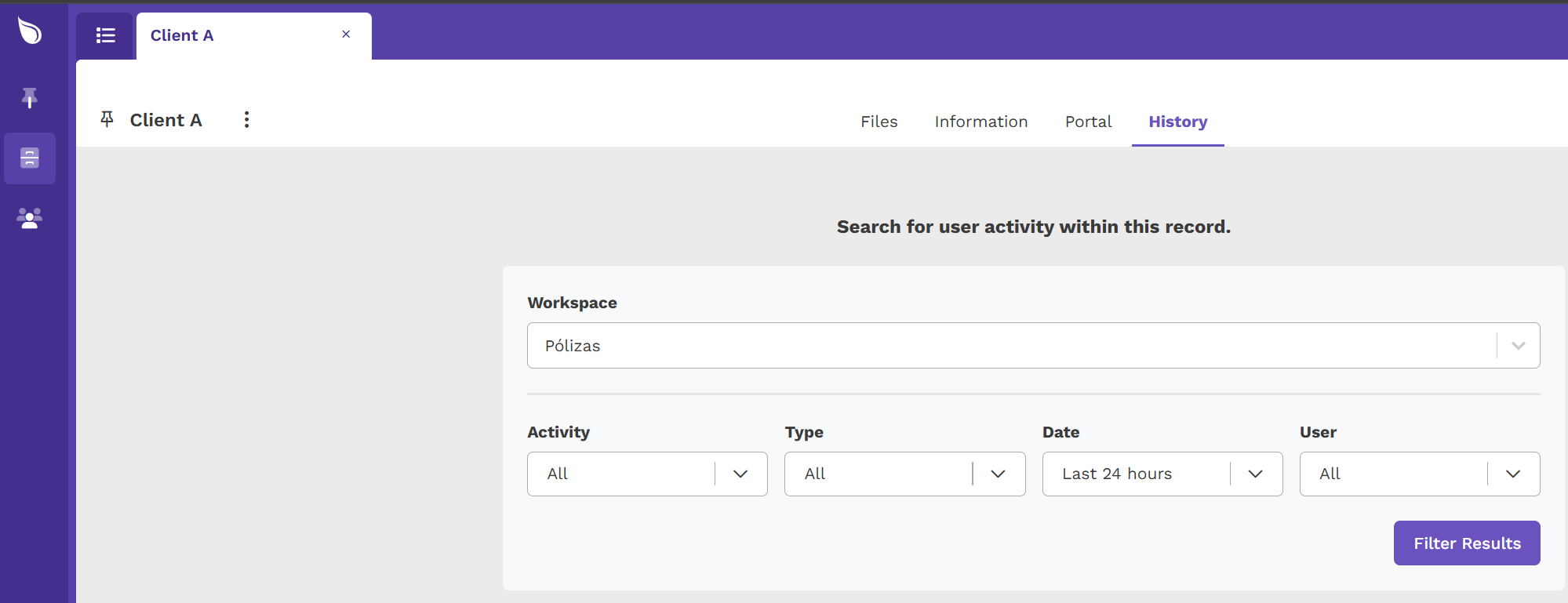1568x603 pixels.
Task: Open the Activity dropdown
Action: tap(647, 474)
